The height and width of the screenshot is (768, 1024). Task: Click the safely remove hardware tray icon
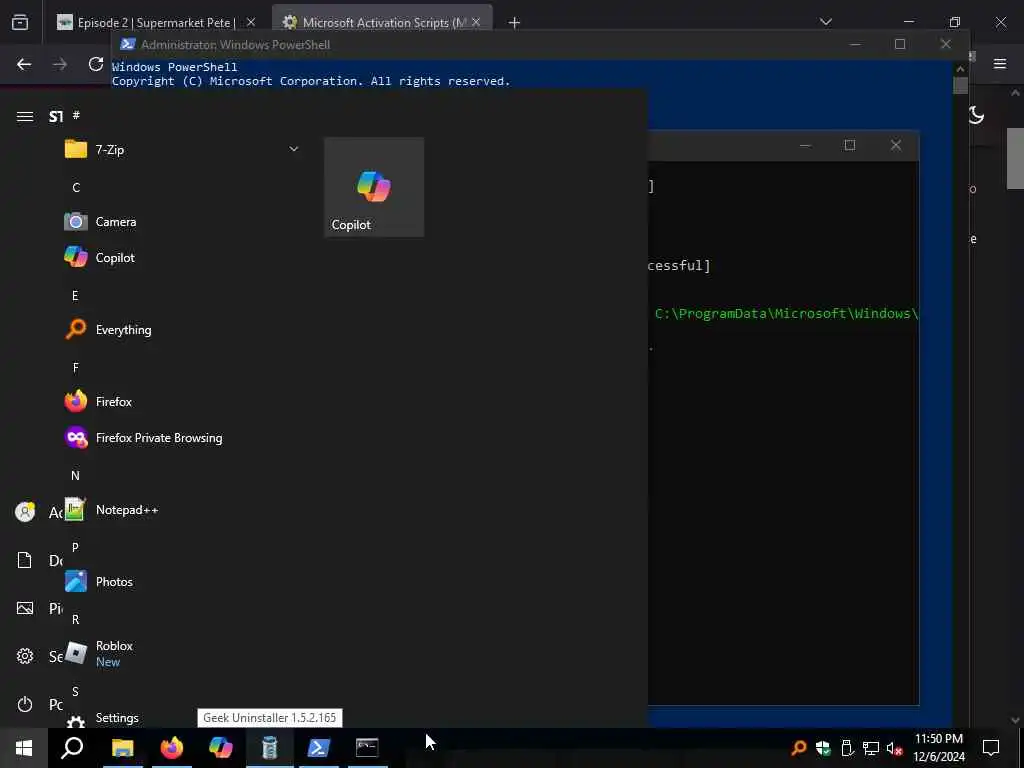847,748
